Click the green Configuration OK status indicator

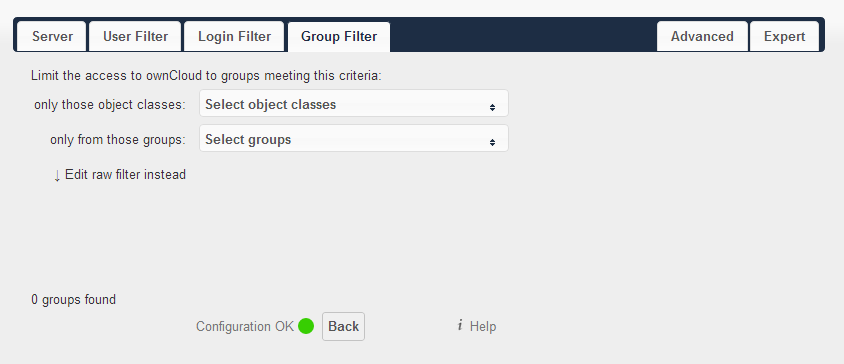(x=306, y=326)
